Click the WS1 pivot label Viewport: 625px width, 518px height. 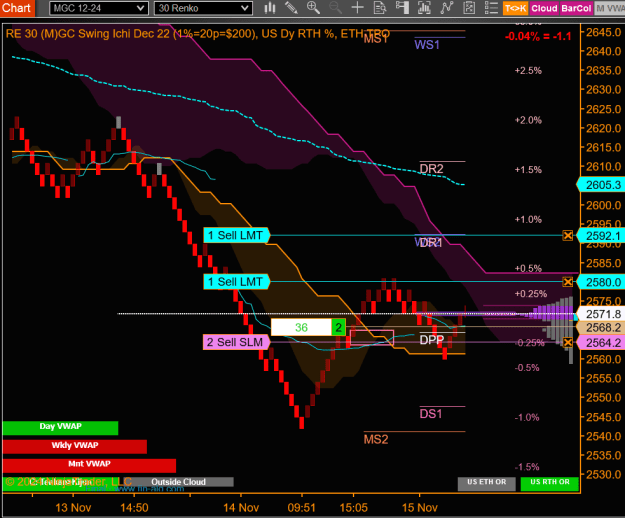pyautogui.click(x=427, y=45)
